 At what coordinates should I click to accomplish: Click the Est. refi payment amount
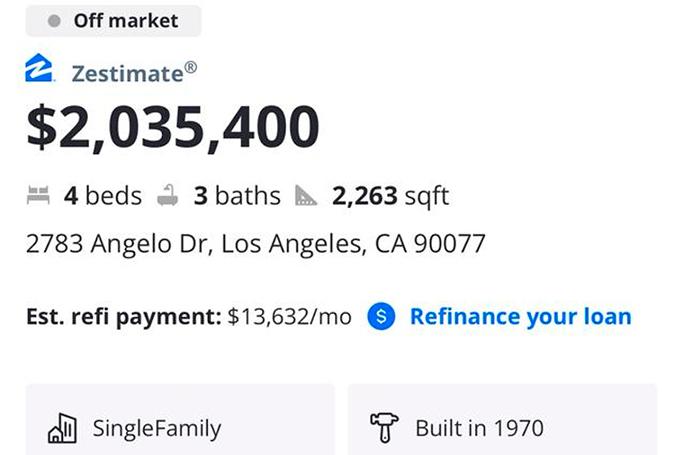289,317
